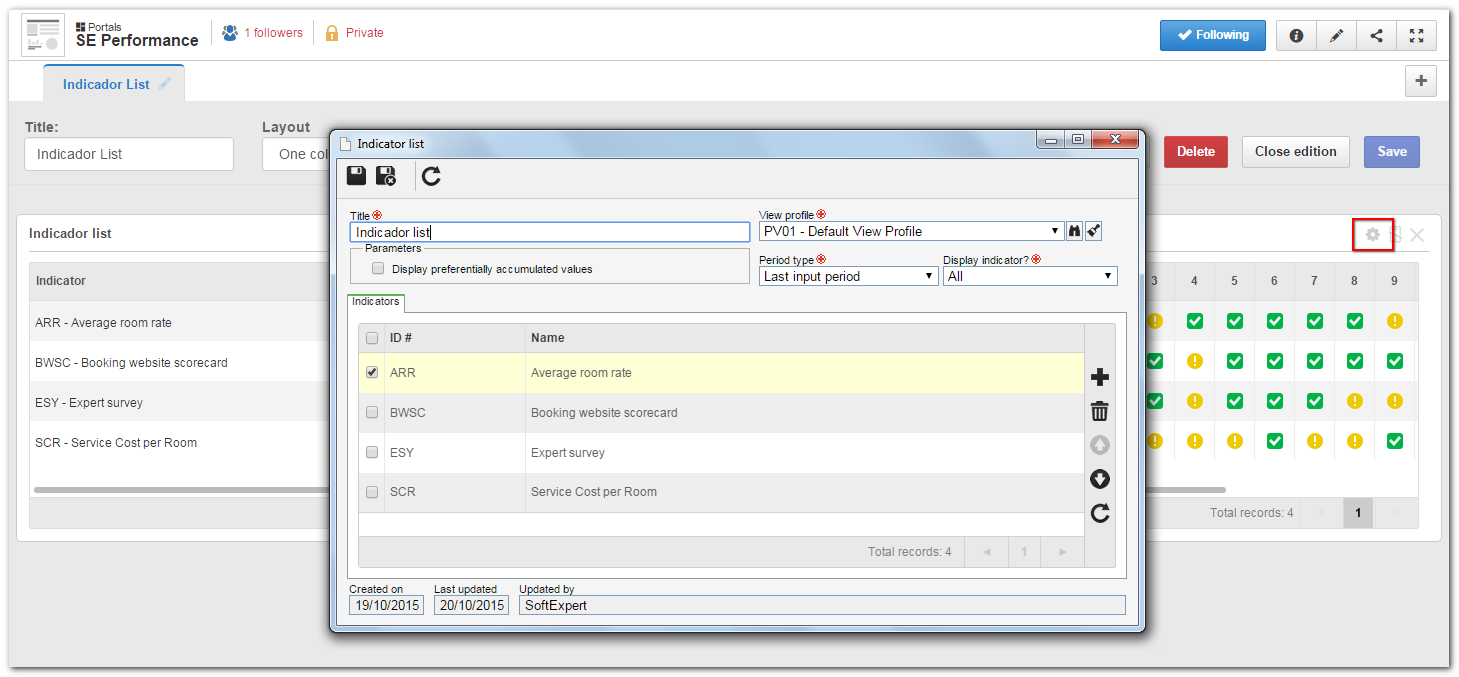Uncheck the ARR indicator checkbox
The height and width of the screenshot is (677, 1459).
point(372,372)
